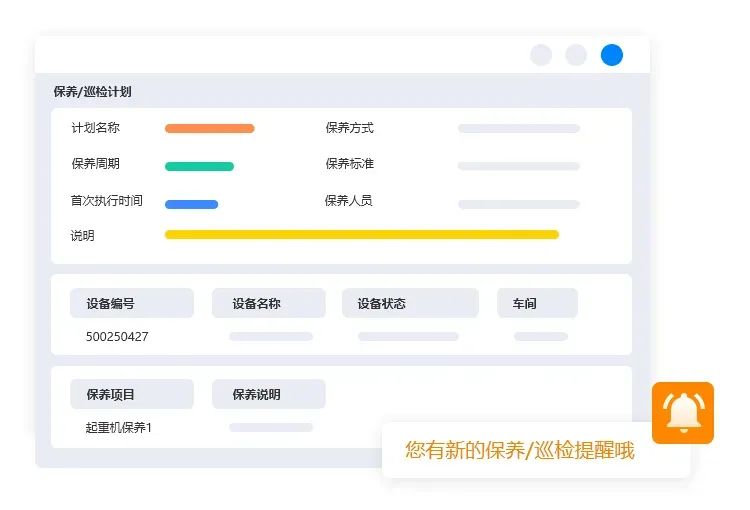
Task: Click the placeholder under 保养说明
Action: [x=271, y=427]
